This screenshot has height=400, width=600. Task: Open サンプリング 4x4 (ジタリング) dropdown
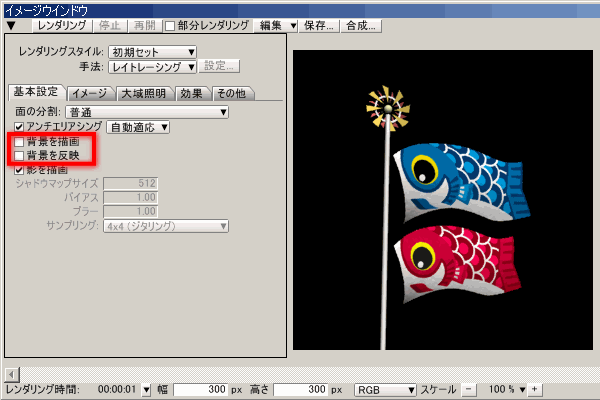[166, 226]
